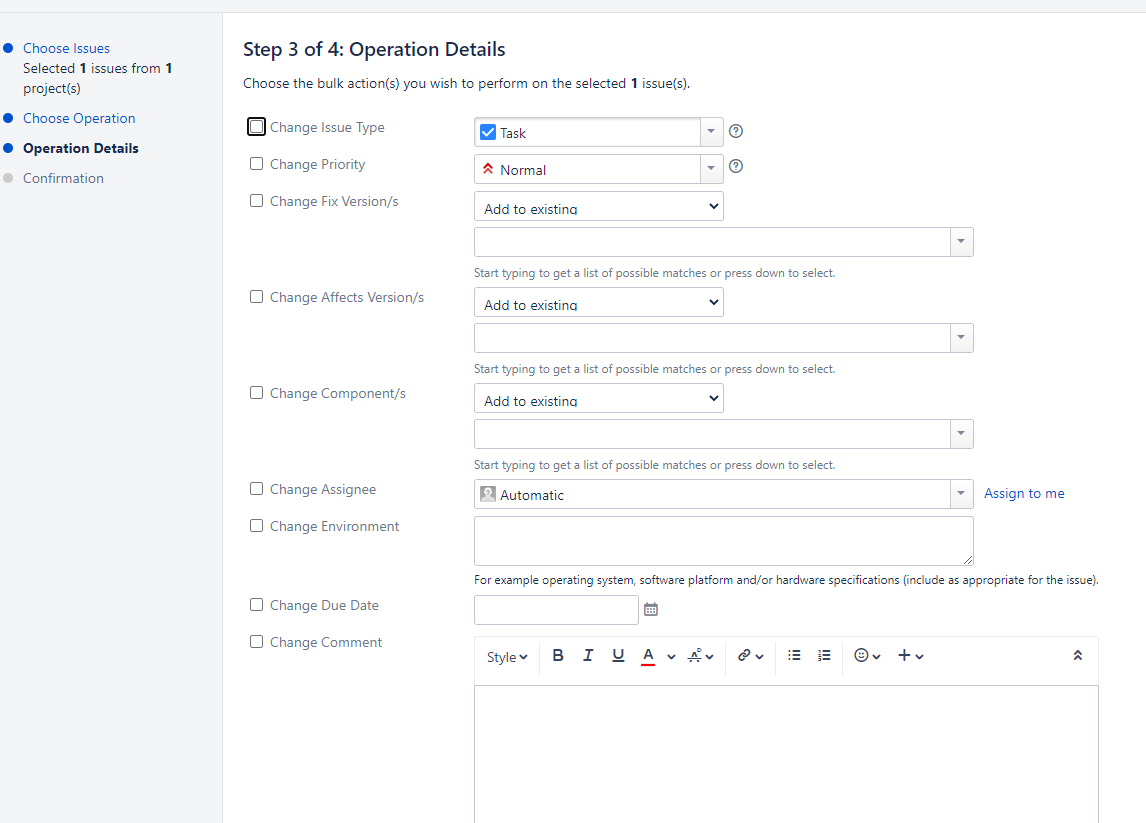1146x823 pixels.
Task: Enable the Change Assignee checkbox
Action: click(256, 488)
